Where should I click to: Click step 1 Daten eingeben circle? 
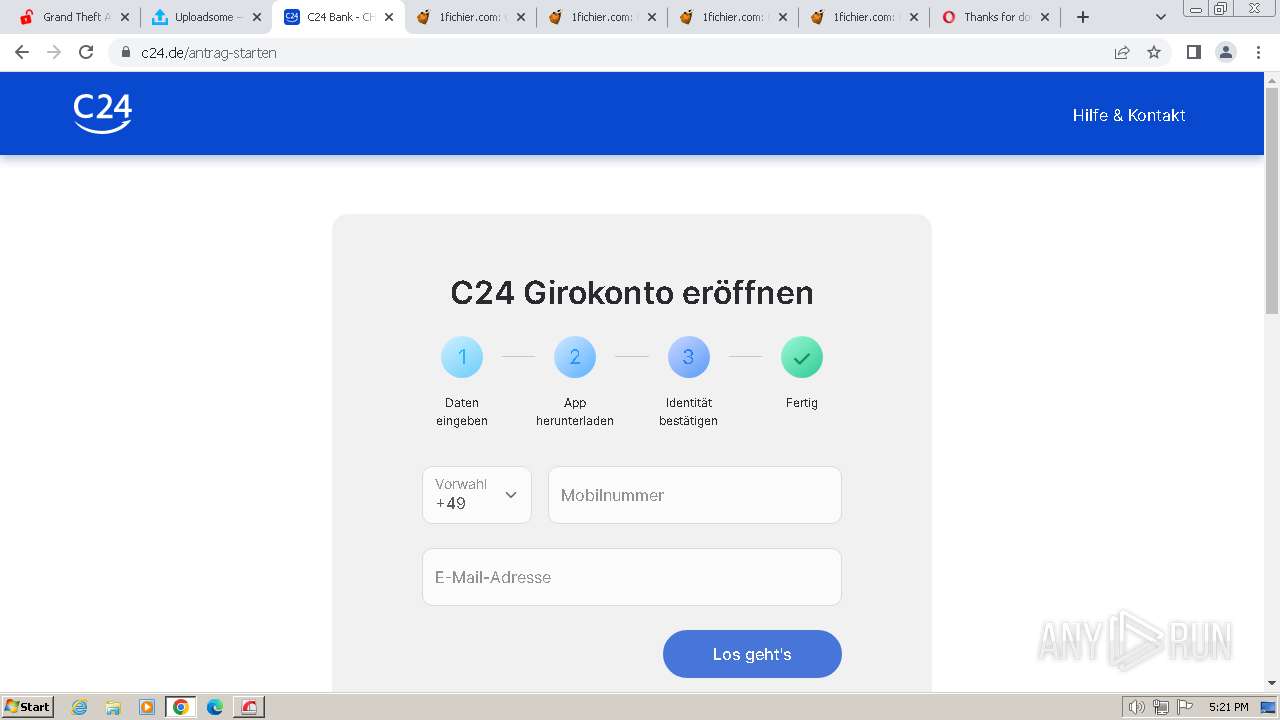click(x=462, y=357)
